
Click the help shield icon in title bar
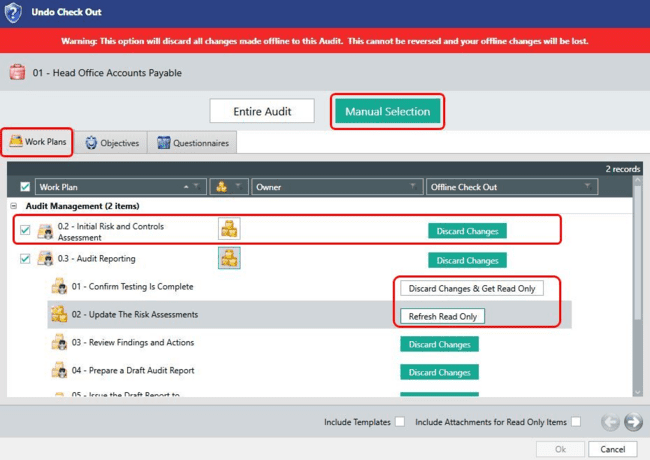pyautogui.click(x=13, y=12)
